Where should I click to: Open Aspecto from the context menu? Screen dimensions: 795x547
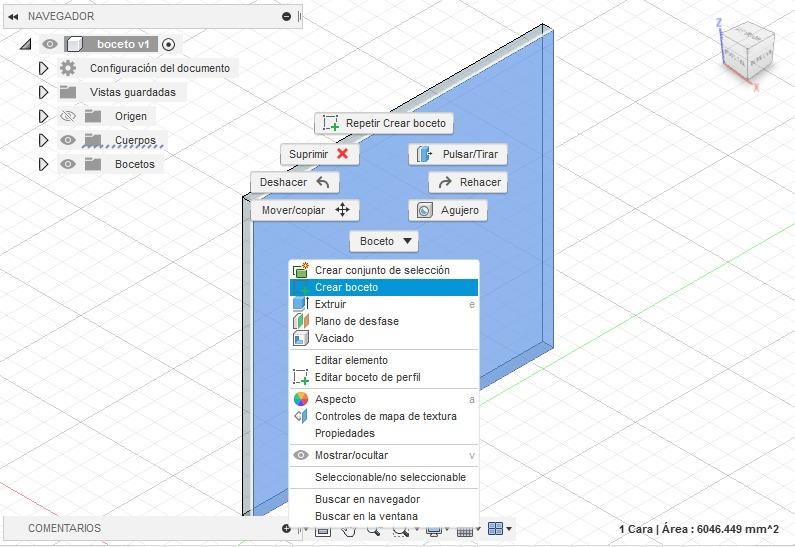click(x=384, y=399)
